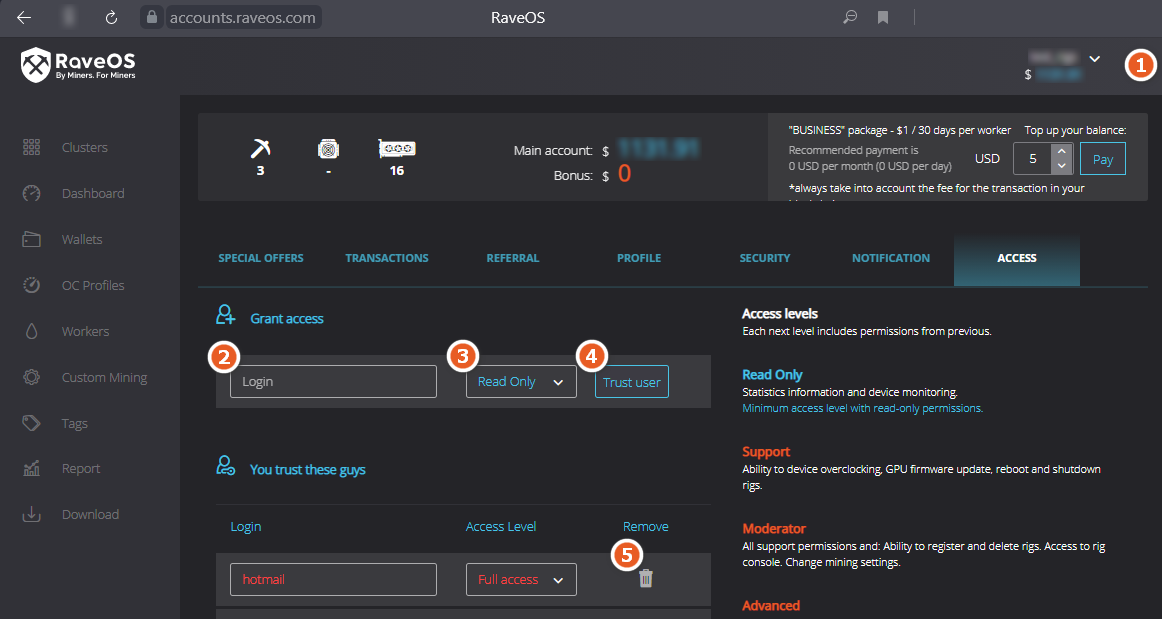Open Clusters in the sidebar
This screenshot has height=619, width=1162.
click(84, 147)
